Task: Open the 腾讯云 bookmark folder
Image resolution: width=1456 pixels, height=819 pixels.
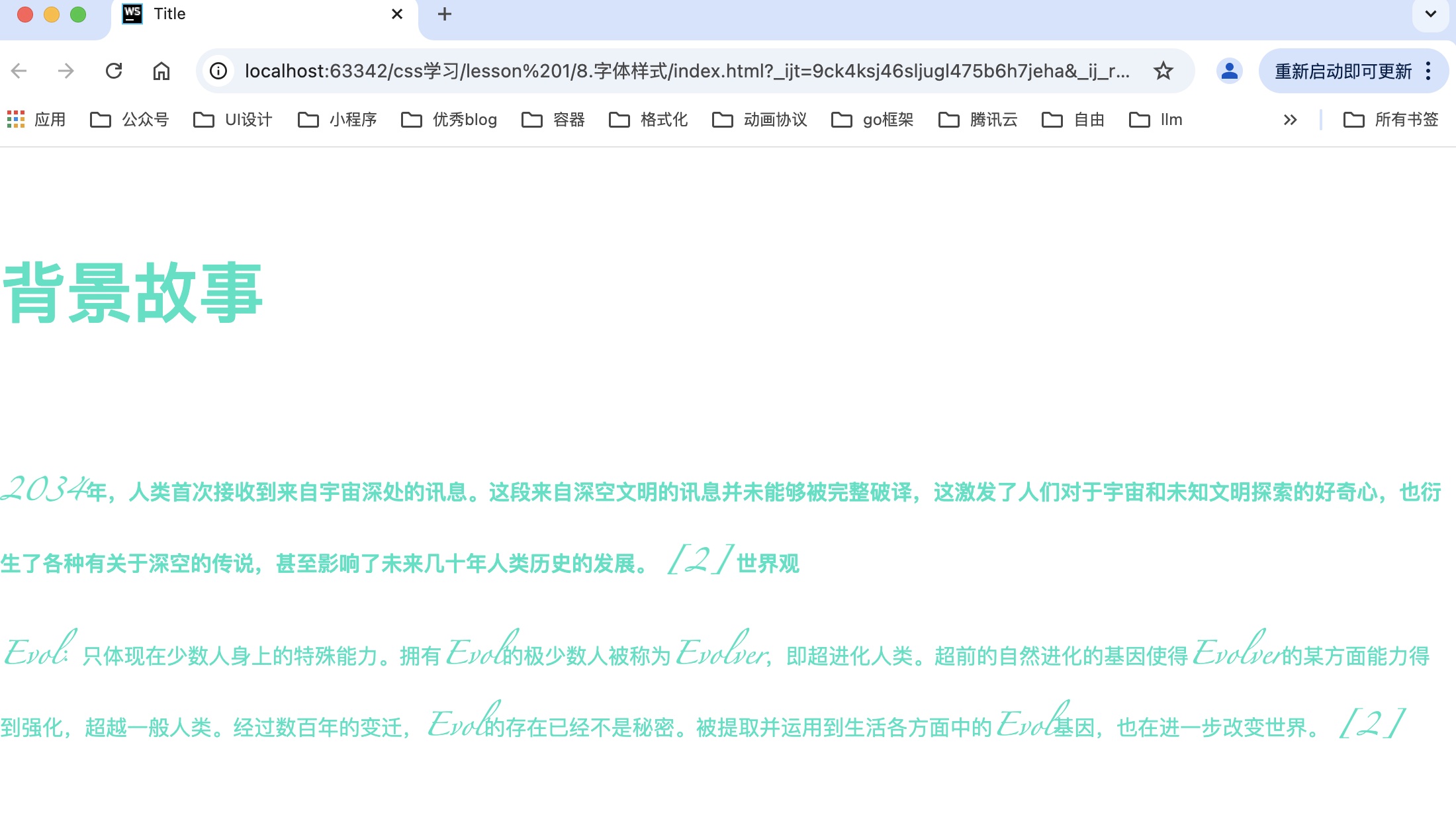Action: pyautogui.click(x=978, y=120)
